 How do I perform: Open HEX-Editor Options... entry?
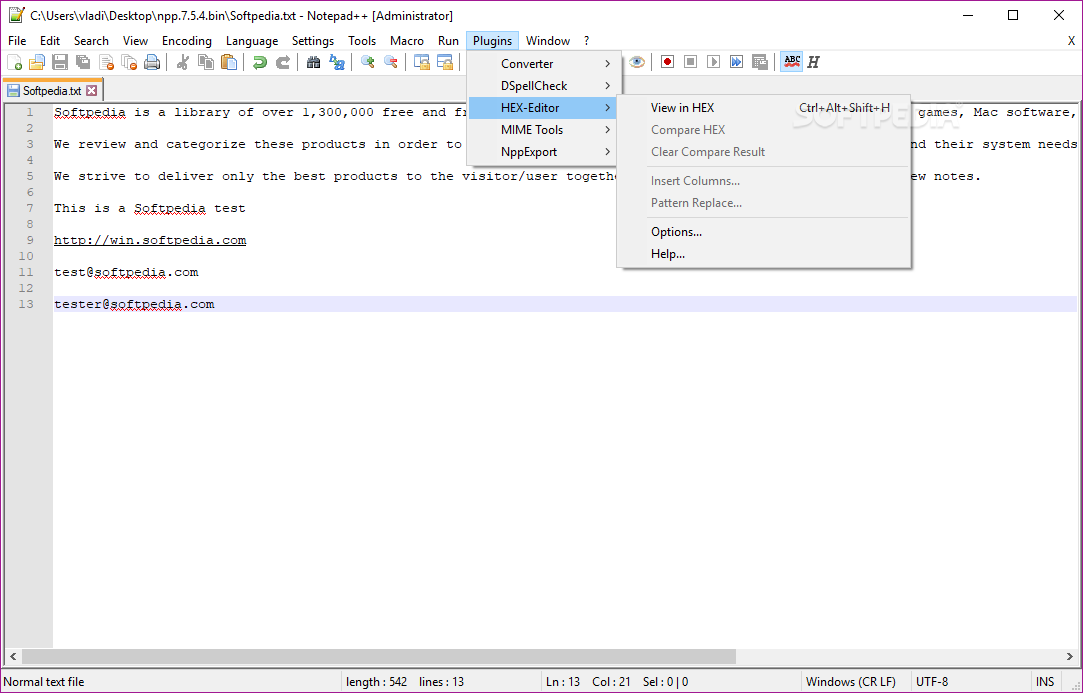764,232
